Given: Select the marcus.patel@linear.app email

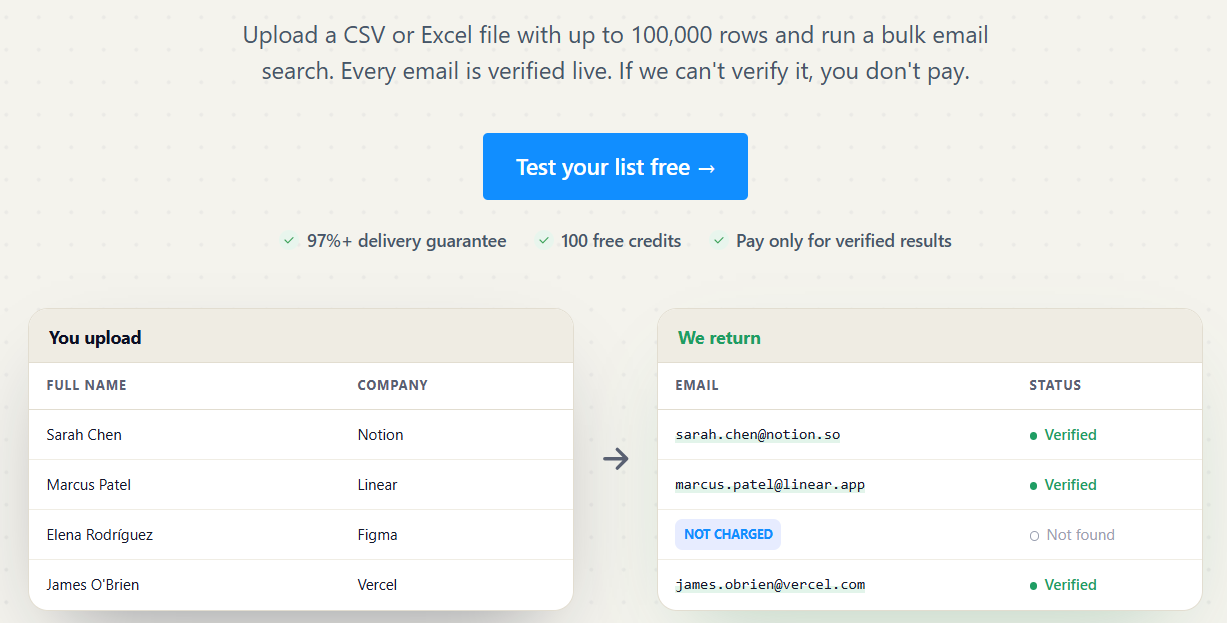Looking at the screenshot, I should click(770, 485).
